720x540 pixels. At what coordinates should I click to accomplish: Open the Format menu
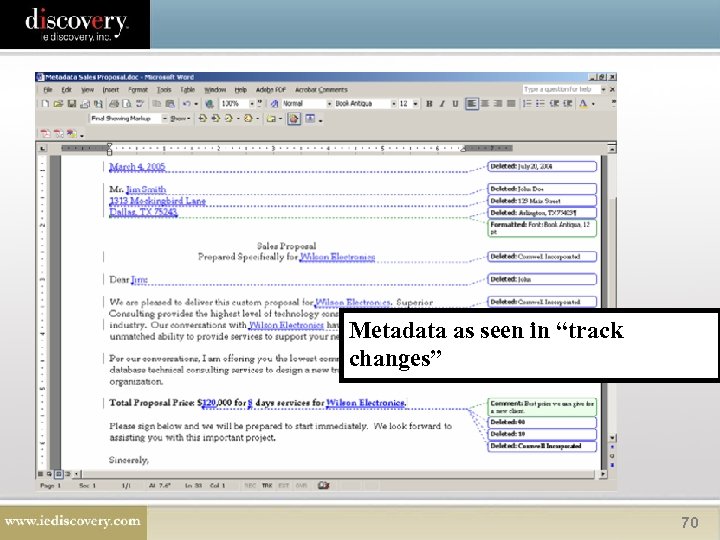pyautogui.click(x=138, y=90)
